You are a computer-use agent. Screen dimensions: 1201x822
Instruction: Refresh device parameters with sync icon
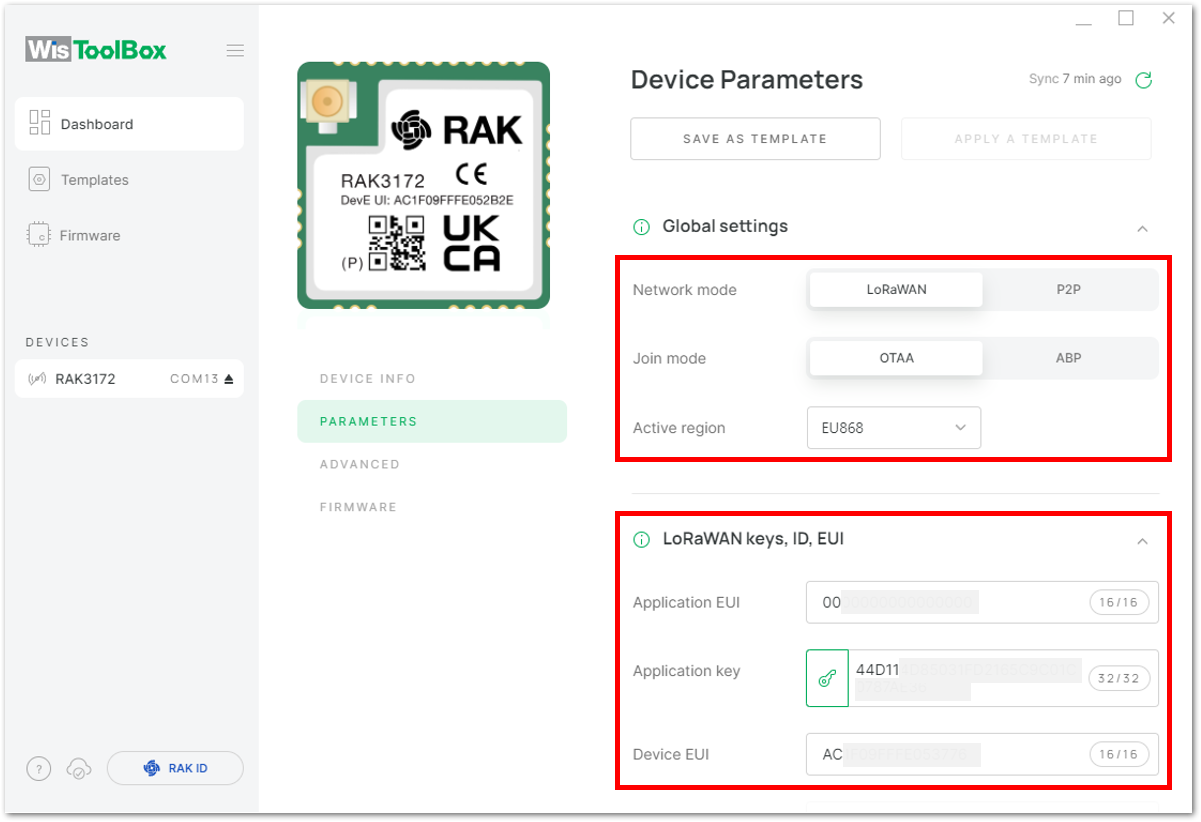coord(1144,80)
